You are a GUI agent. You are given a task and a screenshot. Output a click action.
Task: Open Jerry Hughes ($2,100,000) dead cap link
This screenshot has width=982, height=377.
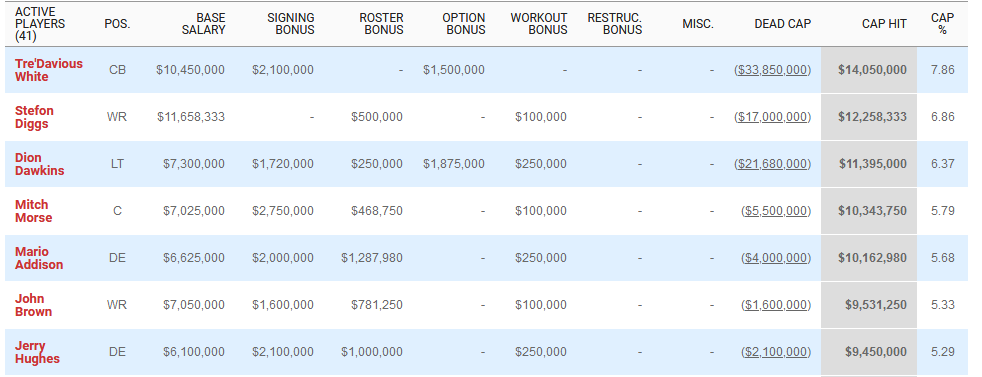776,352
